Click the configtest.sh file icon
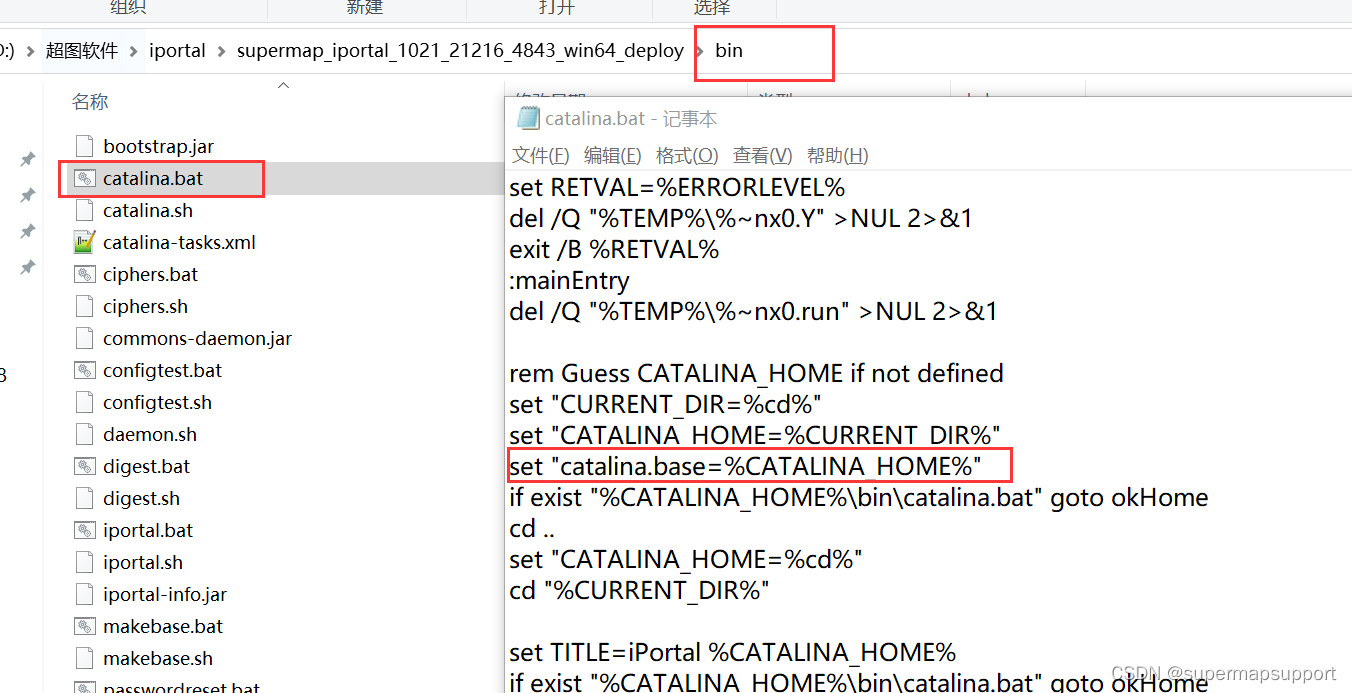The image size is (1352, 693). (x=84, y=402)
